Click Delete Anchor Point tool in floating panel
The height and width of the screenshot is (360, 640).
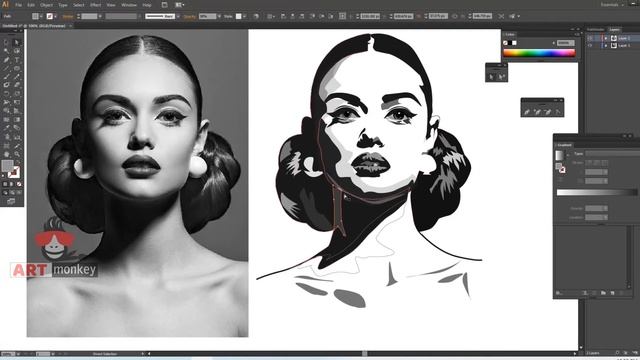click(x=548, y=111)
